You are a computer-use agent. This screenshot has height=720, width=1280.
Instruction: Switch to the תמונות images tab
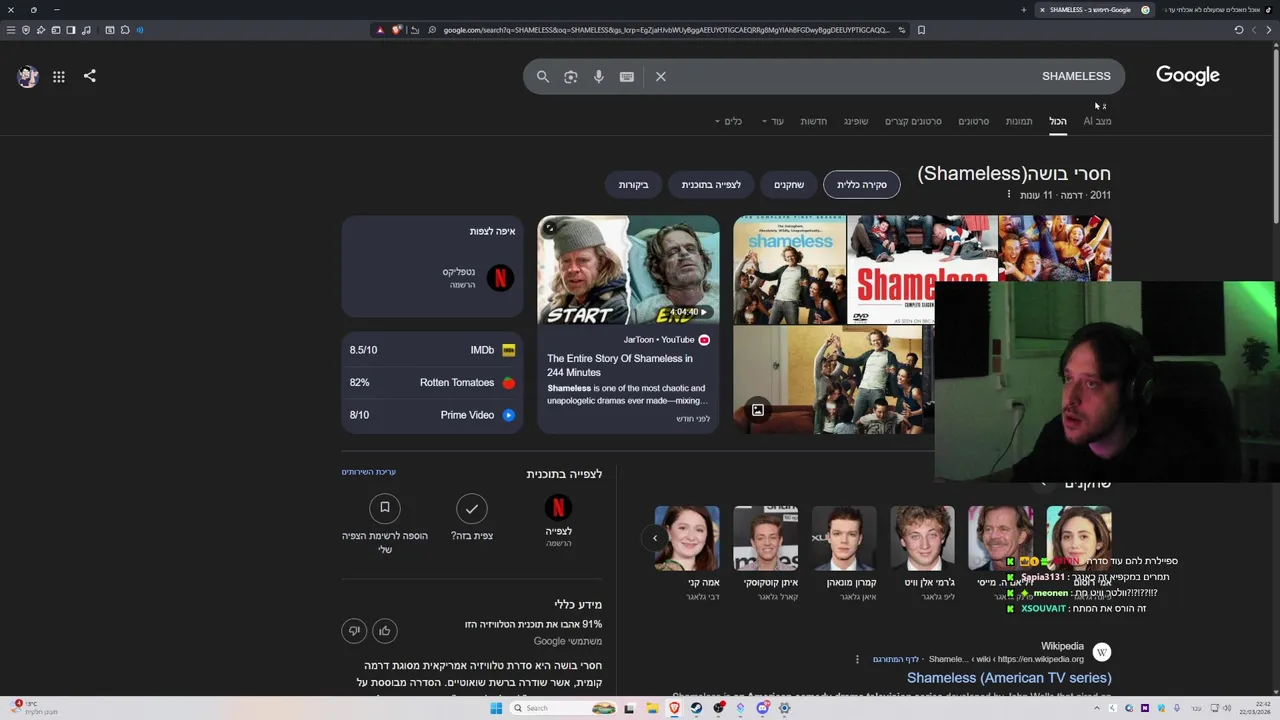[x=1019, y=121]
